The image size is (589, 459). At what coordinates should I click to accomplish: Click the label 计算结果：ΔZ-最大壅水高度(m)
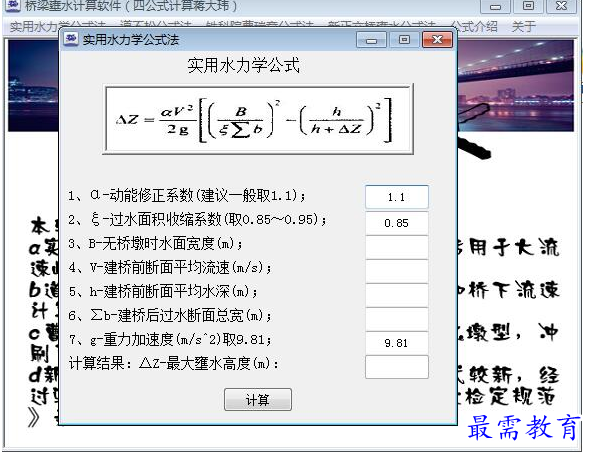(174, 364)
